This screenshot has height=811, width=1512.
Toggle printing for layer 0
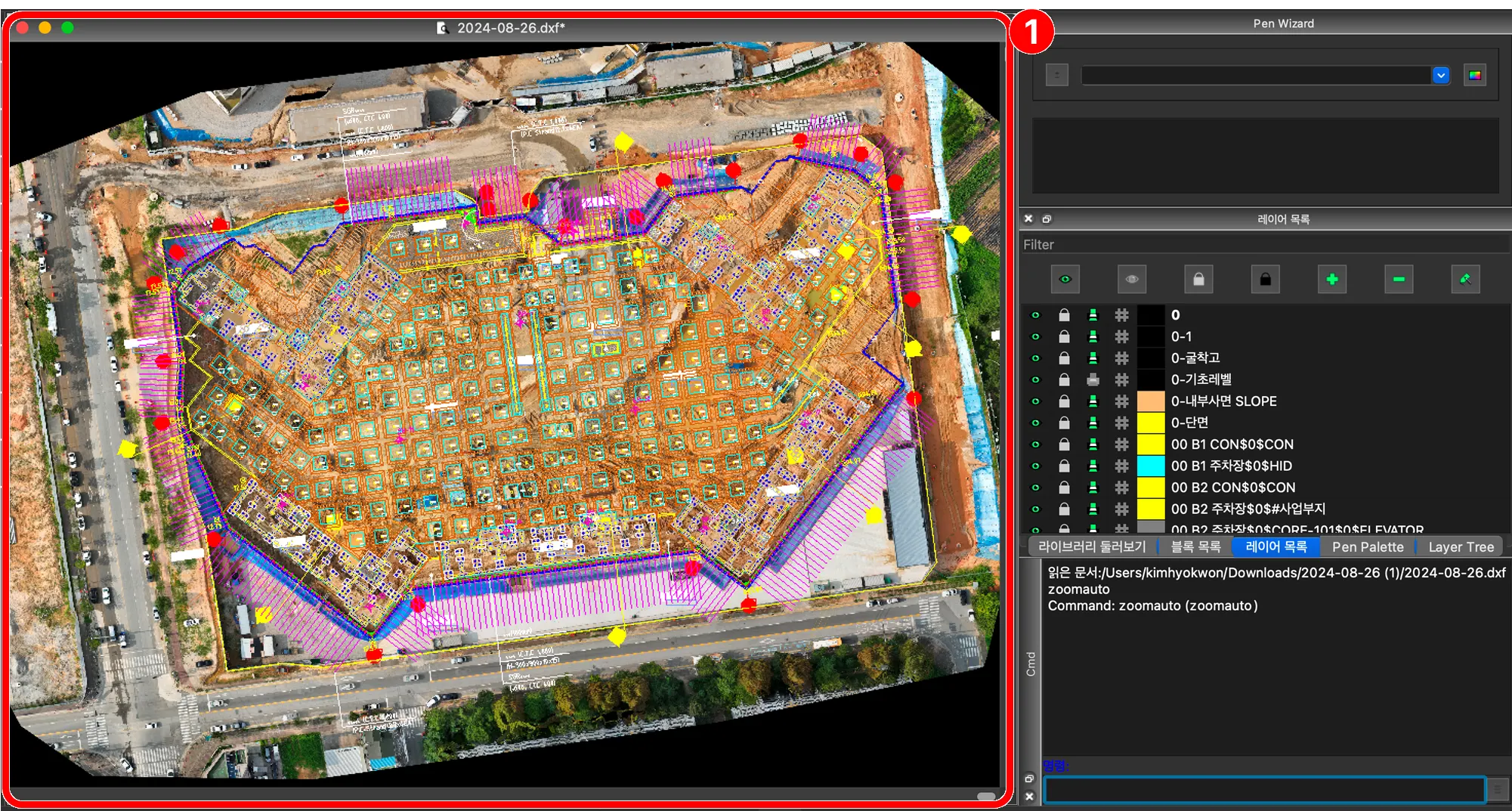(1093, 315)
